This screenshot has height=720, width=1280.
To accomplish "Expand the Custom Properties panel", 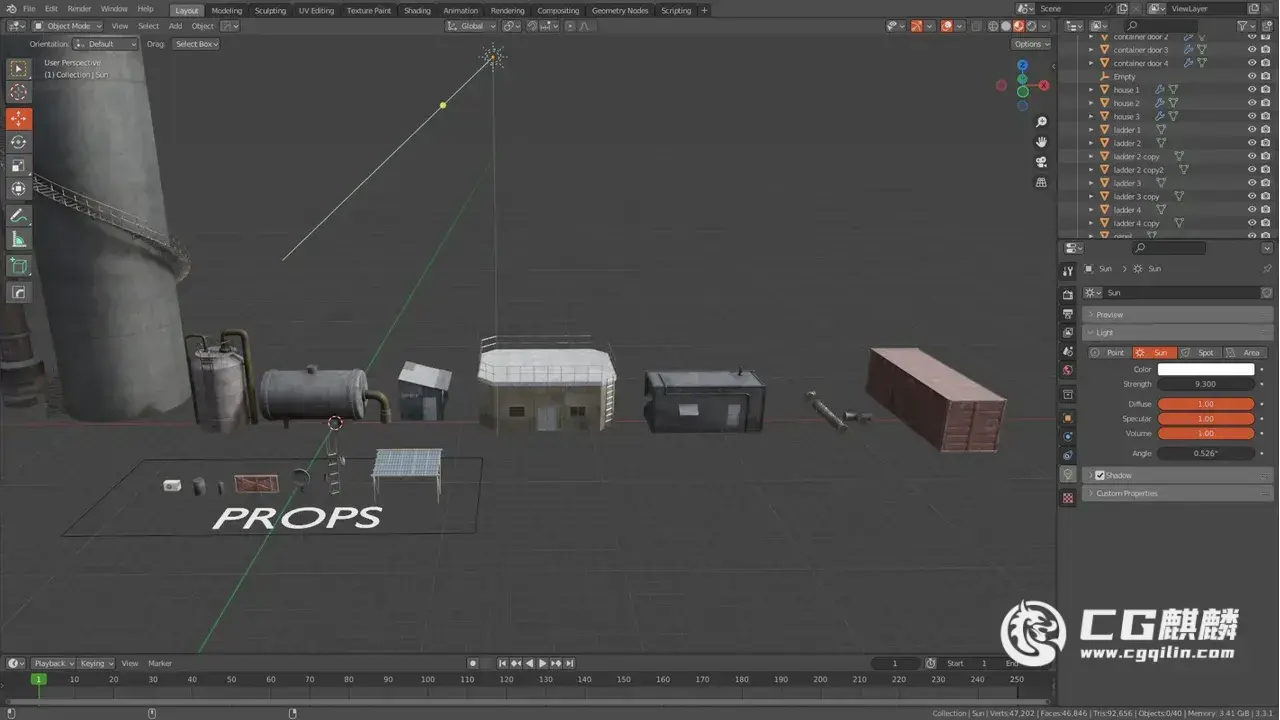I will coord(1126,493).
